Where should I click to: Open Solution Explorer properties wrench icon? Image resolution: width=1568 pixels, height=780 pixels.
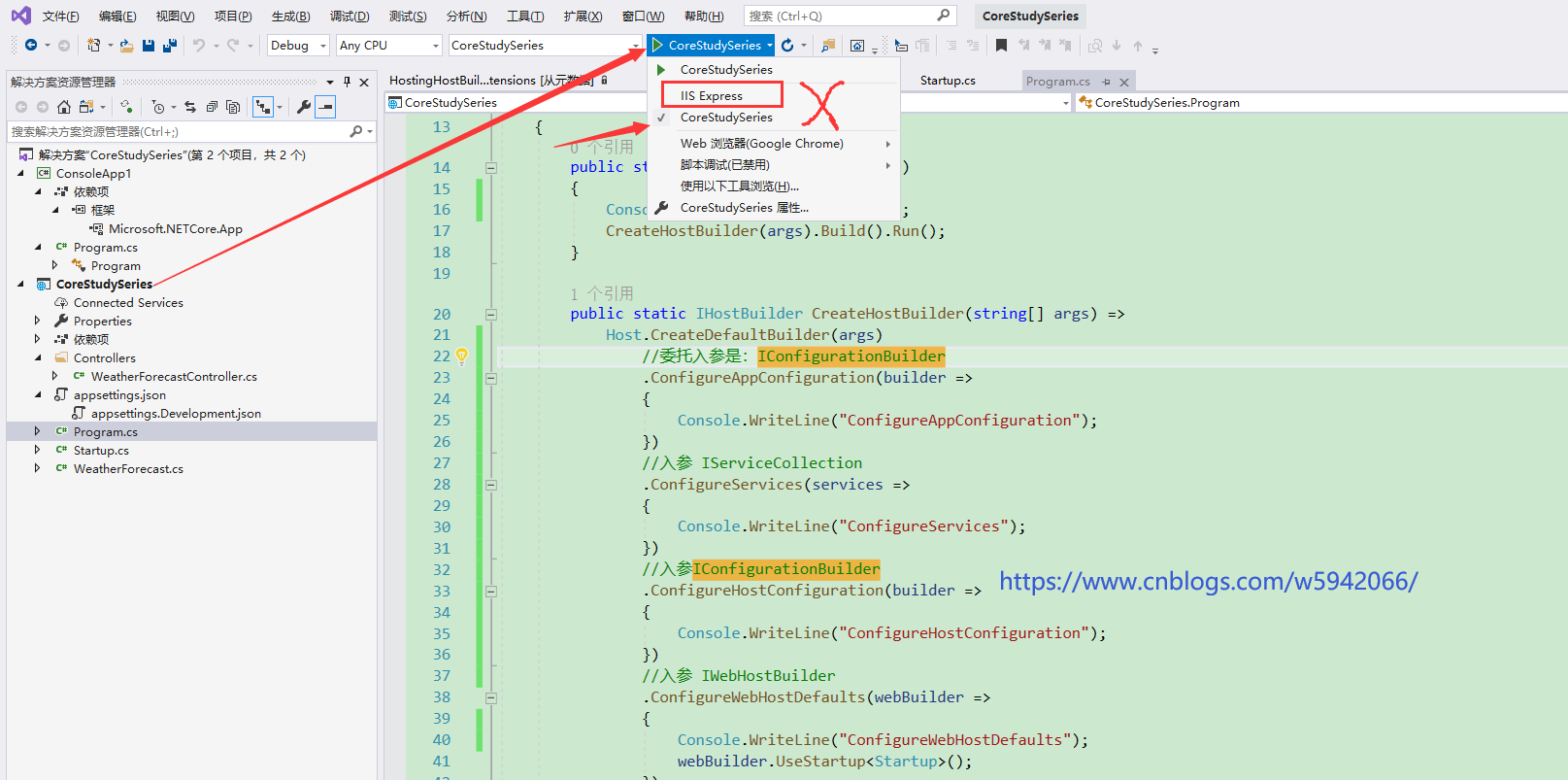coord(304,107)
